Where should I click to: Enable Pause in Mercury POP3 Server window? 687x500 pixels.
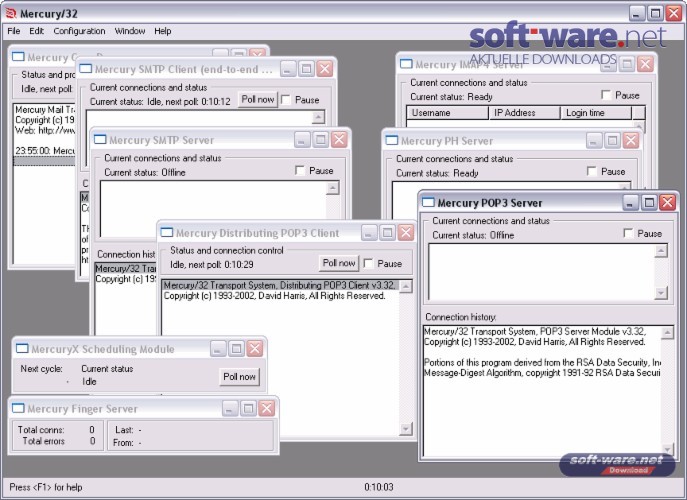tap(628, 233)
